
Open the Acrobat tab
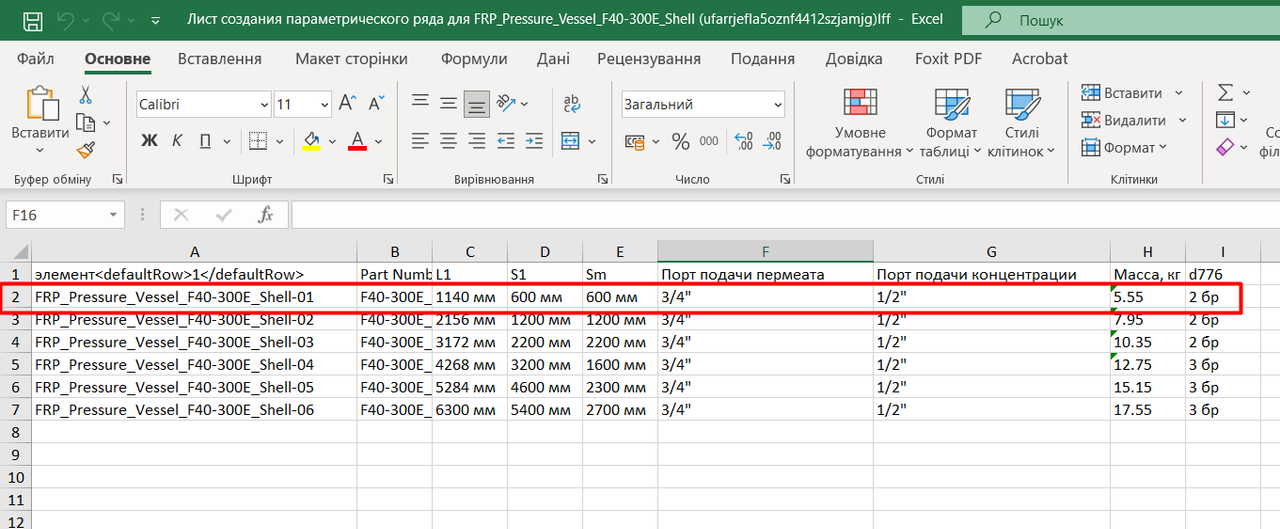coord(1040,59)
